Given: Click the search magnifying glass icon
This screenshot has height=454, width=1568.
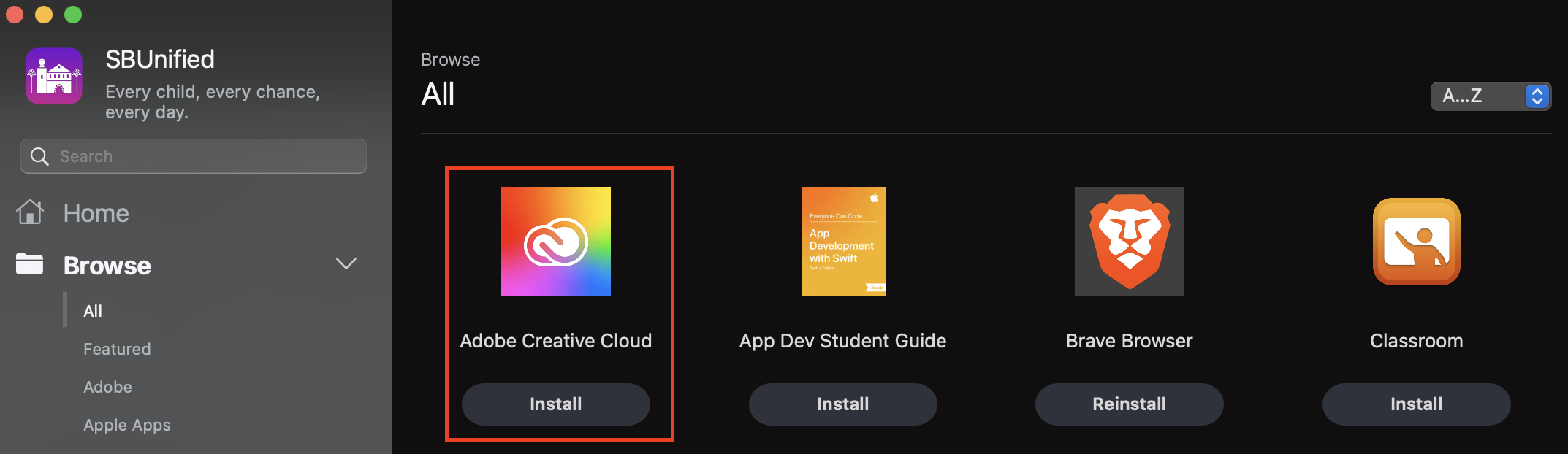Looking at the screenshot, I should (39, 156).
